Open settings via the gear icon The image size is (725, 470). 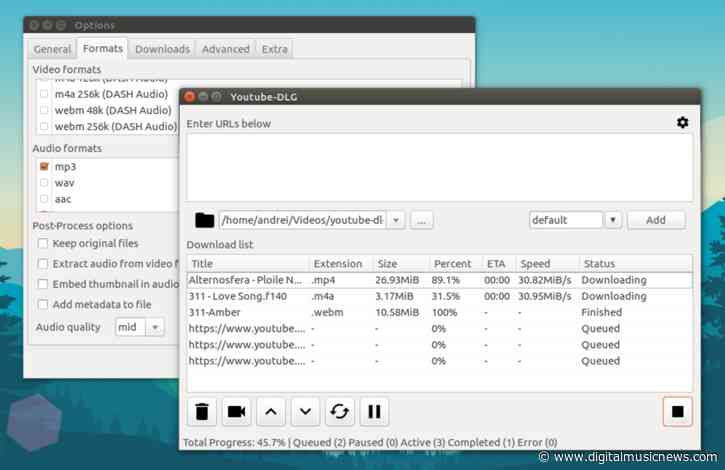[682, 123]
